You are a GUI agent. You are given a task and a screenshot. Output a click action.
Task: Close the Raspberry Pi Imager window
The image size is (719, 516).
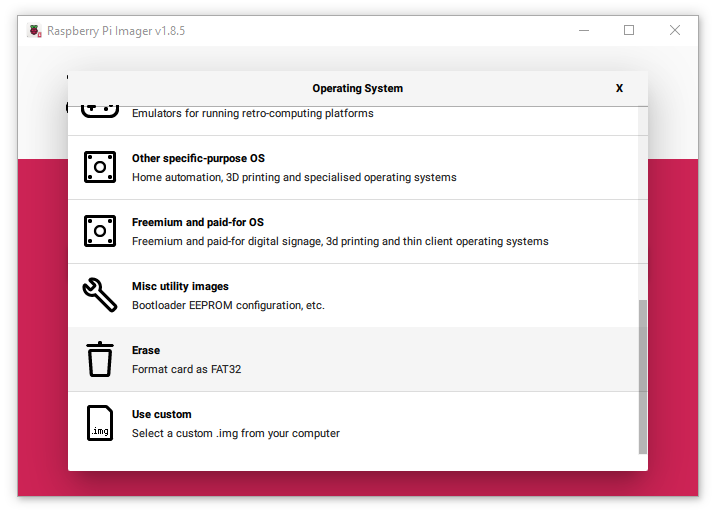675,31
